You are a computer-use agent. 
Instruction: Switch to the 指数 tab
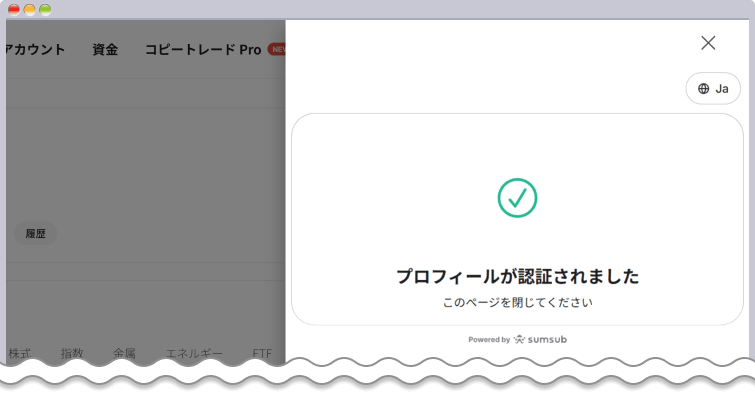pos(72,353)
